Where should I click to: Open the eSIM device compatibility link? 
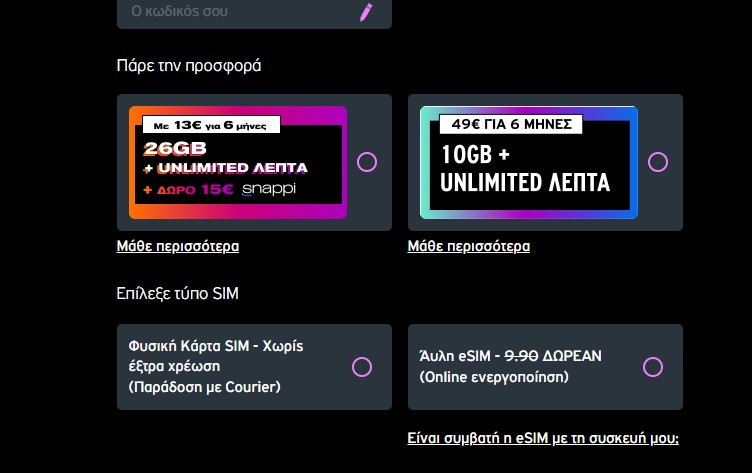[x=543, y=438]
